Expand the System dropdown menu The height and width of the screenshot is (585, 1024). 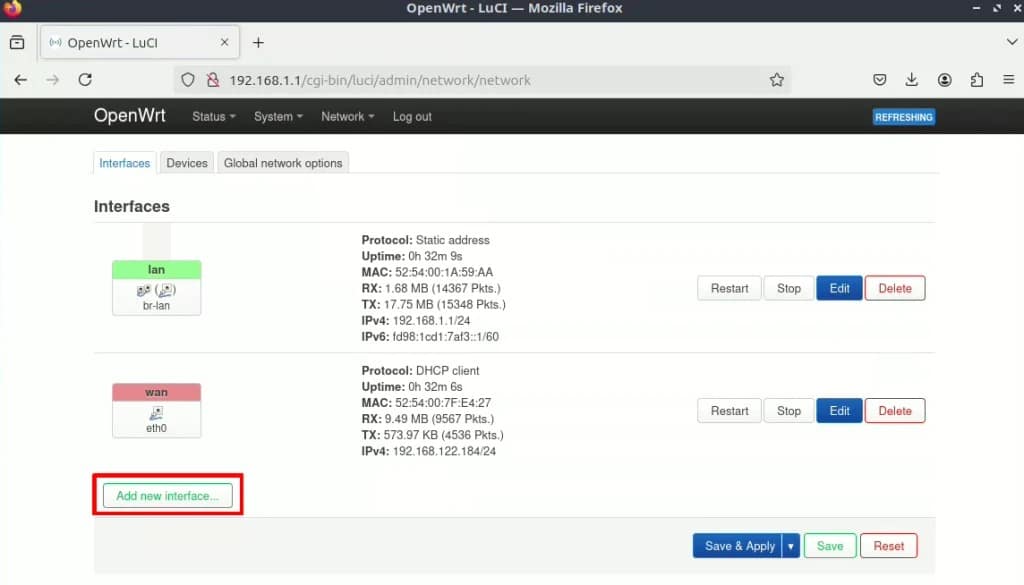click(278, 116)
